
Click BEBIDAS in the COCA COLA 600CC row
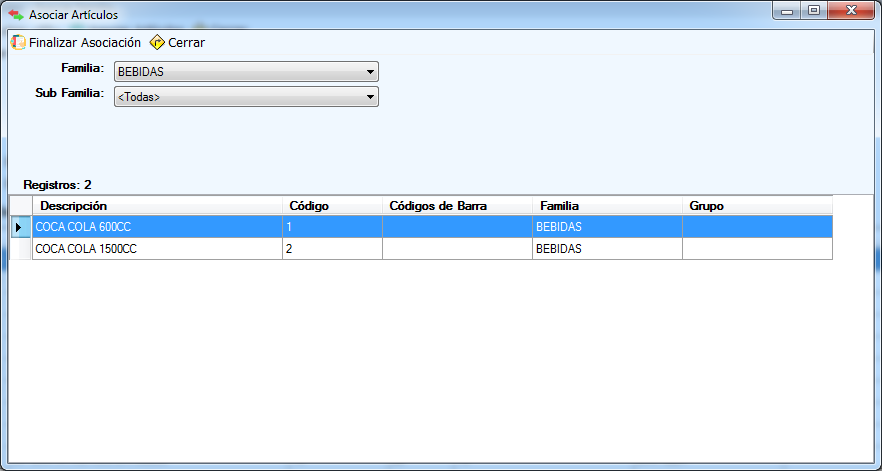pyautogui.click(x=608, y=227)
